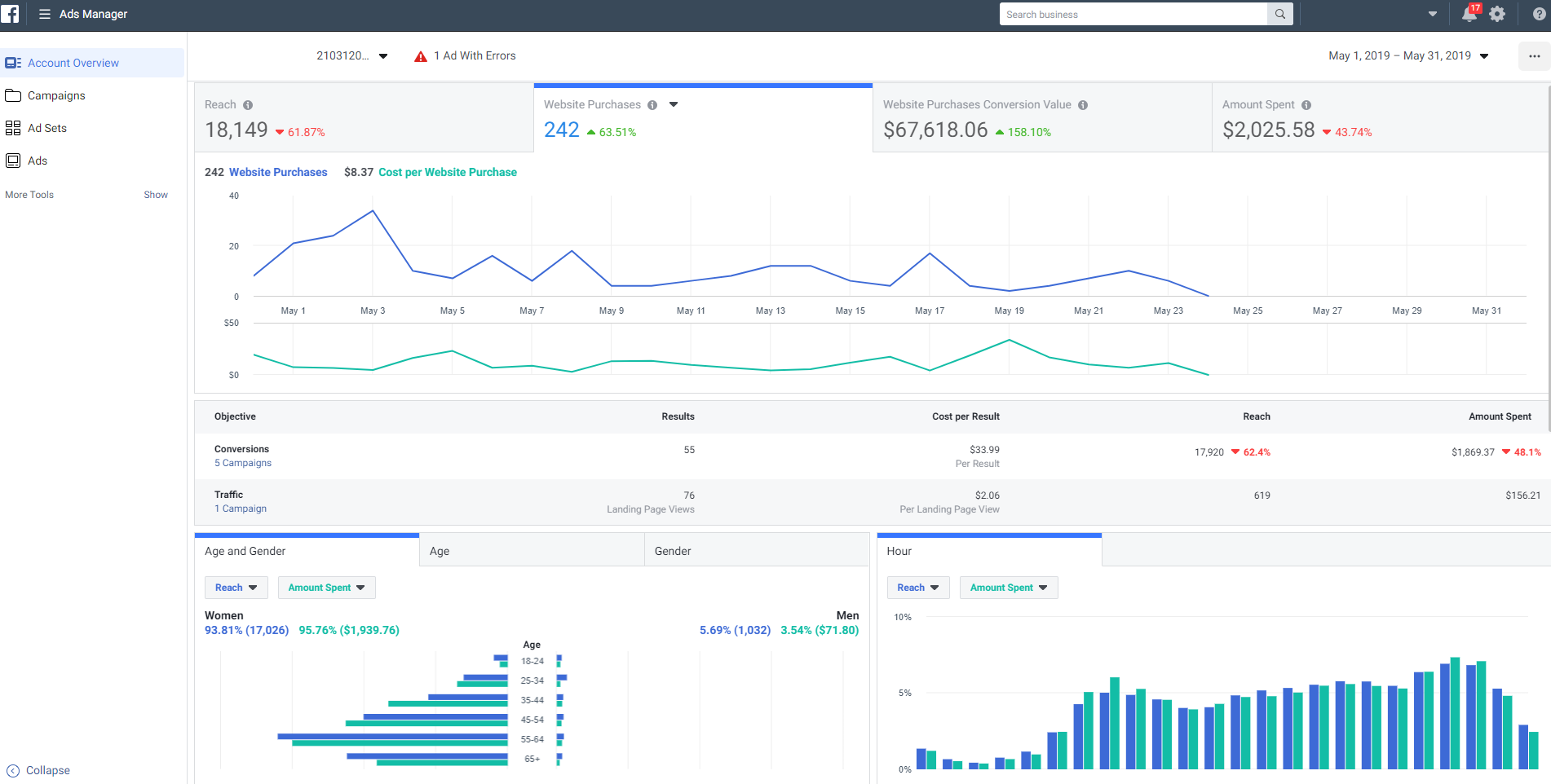Expand the top bar account dropdown arrow
Screen dimensions: 1551x784
1433,14
